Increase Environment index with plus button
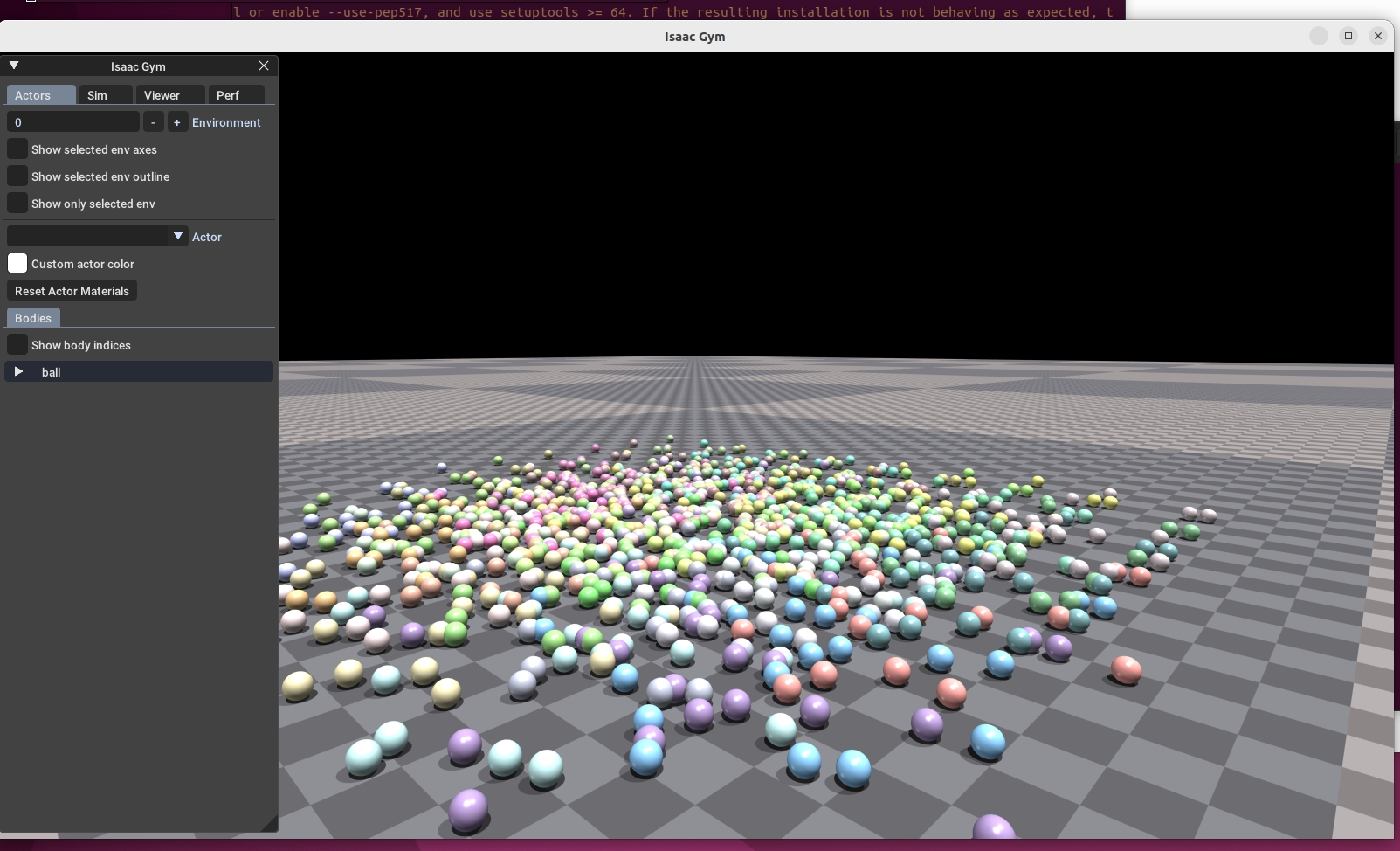 click(177, 122)
